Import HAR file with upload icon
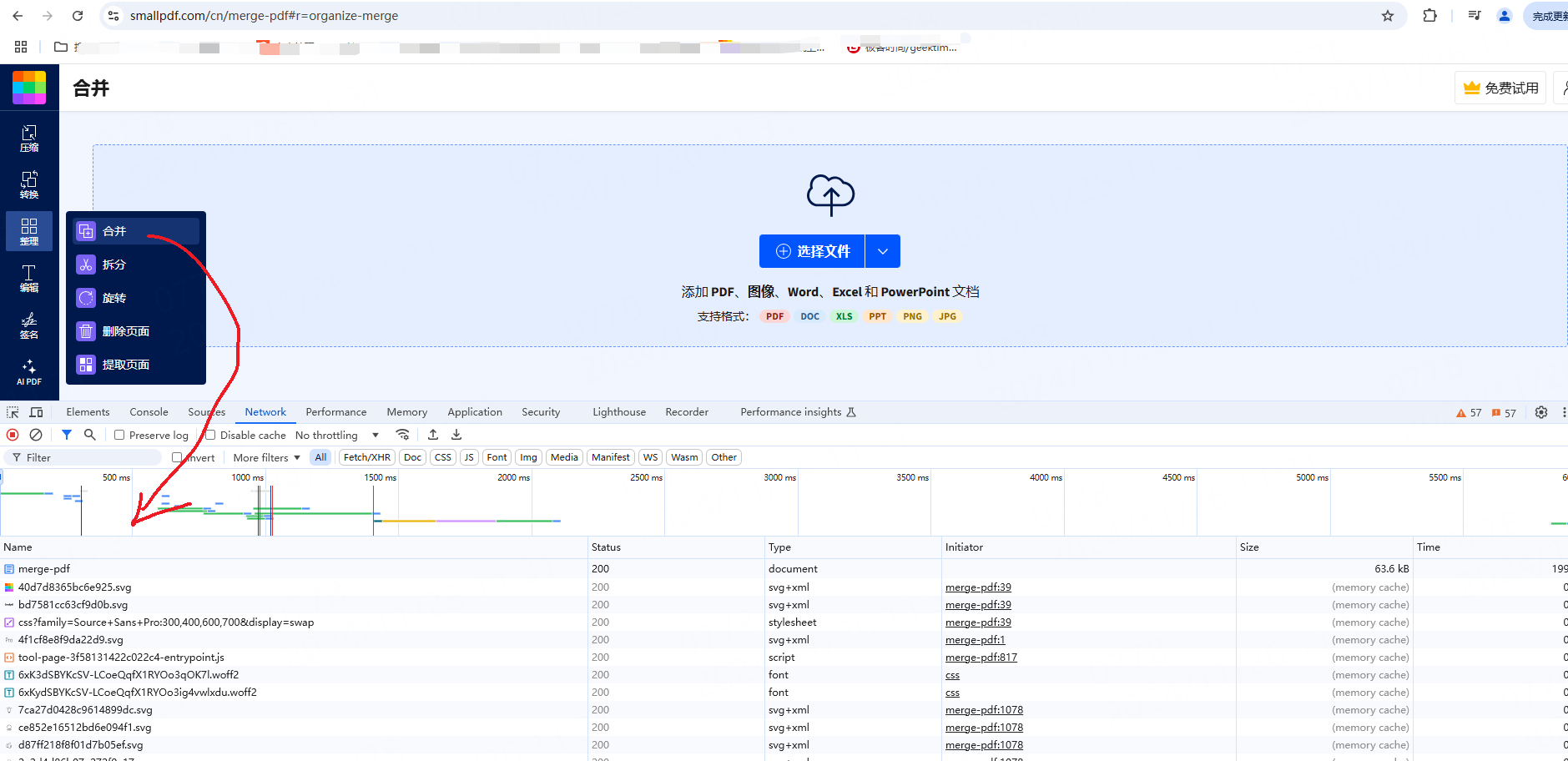The width and height of the screenshot is (1568, 761). pyautogui.click(x=433, y=435)
